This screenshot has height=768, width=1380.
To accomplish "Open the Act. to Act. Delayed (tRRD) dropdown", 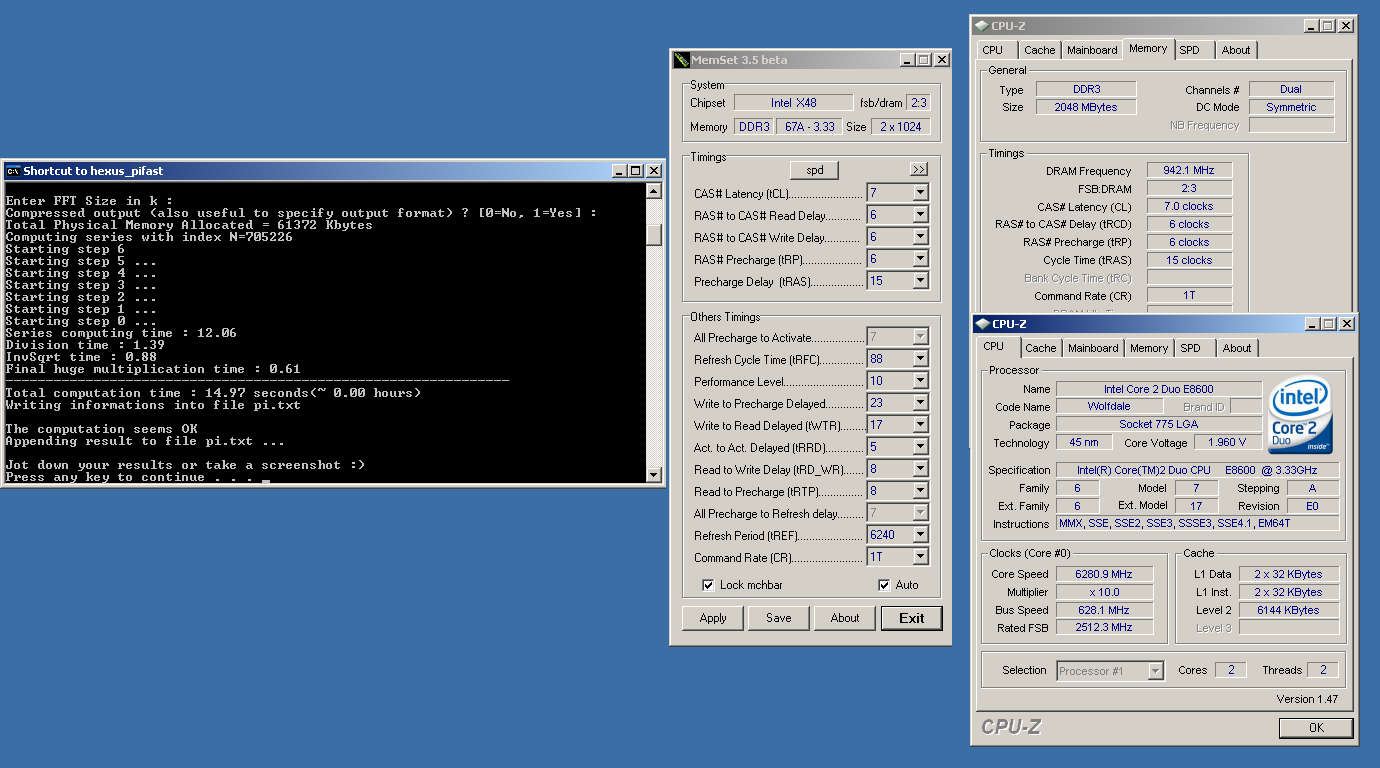I will (x=920, y=447).
